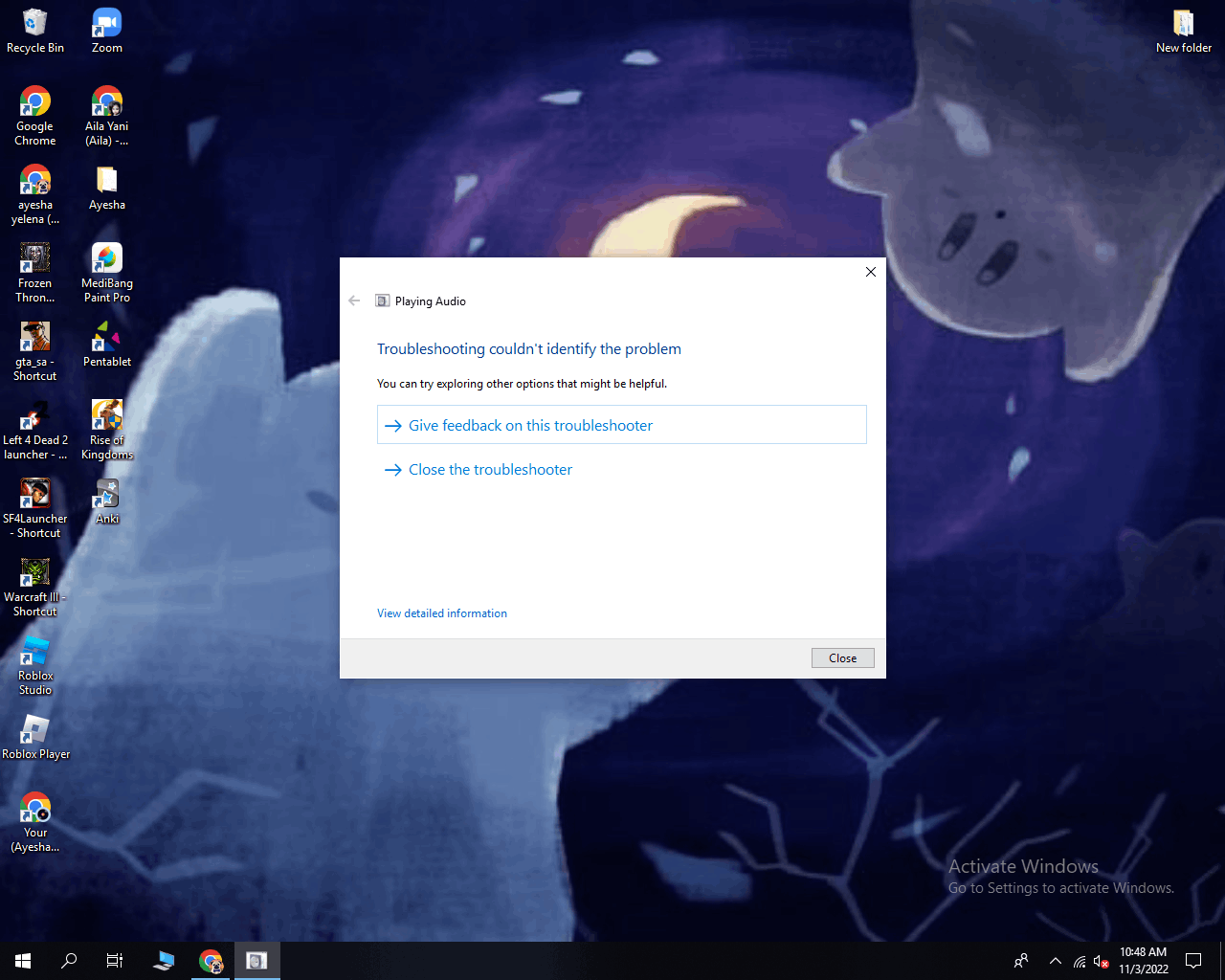Select the Aila Yani Chrome profile shortcut

(106, 116)
